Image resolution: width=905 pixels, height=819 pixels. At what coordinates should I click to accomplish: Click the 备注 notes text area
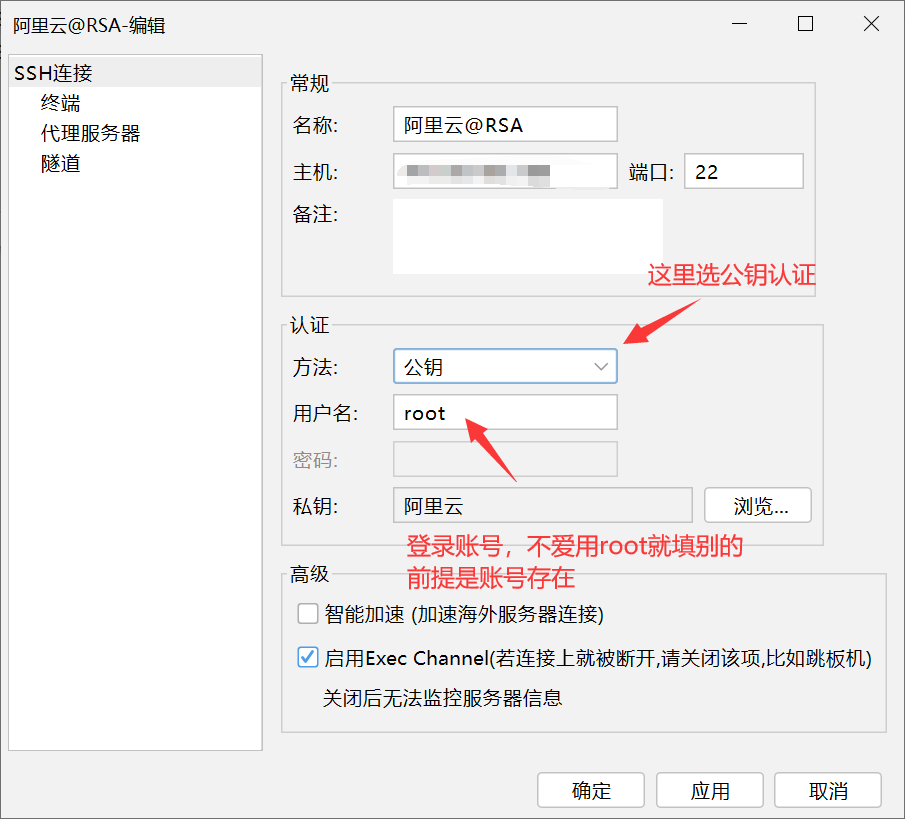click(528, 236)
